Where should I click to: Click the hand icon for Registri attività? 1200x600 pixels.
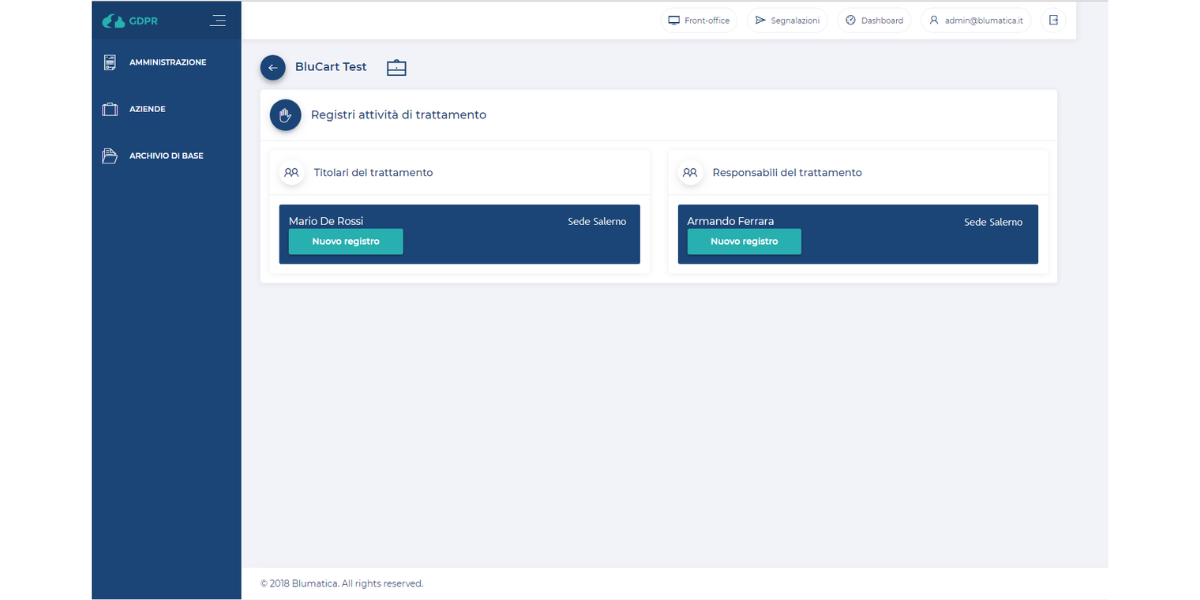[286, 115]
